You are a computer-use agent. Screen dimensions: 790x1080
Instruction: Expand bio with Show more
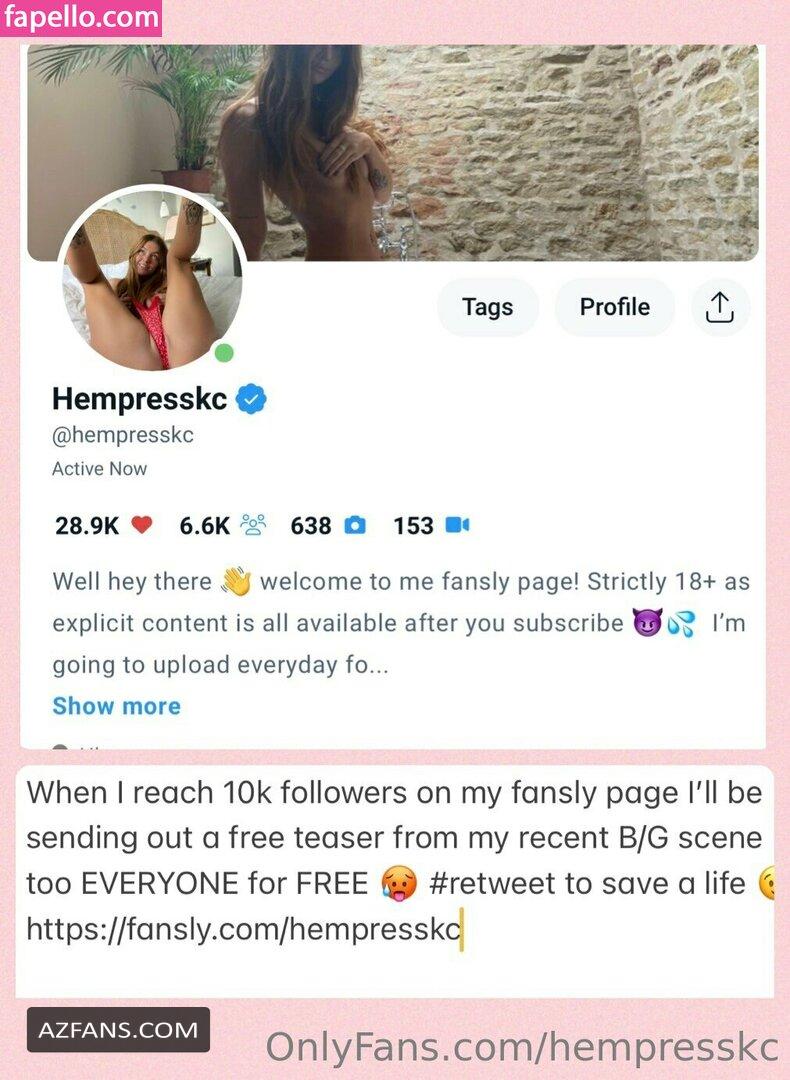(116, 706)
